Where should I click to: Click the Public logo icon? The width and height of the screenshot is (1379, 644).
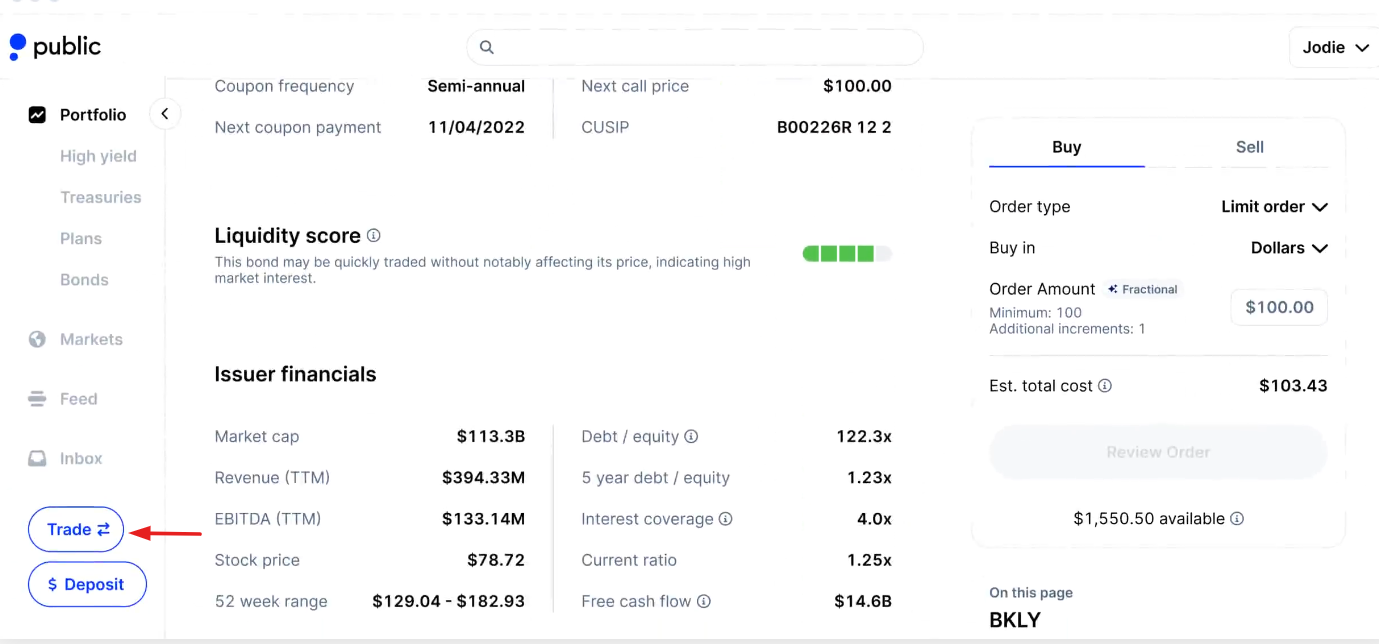point(18,47)
